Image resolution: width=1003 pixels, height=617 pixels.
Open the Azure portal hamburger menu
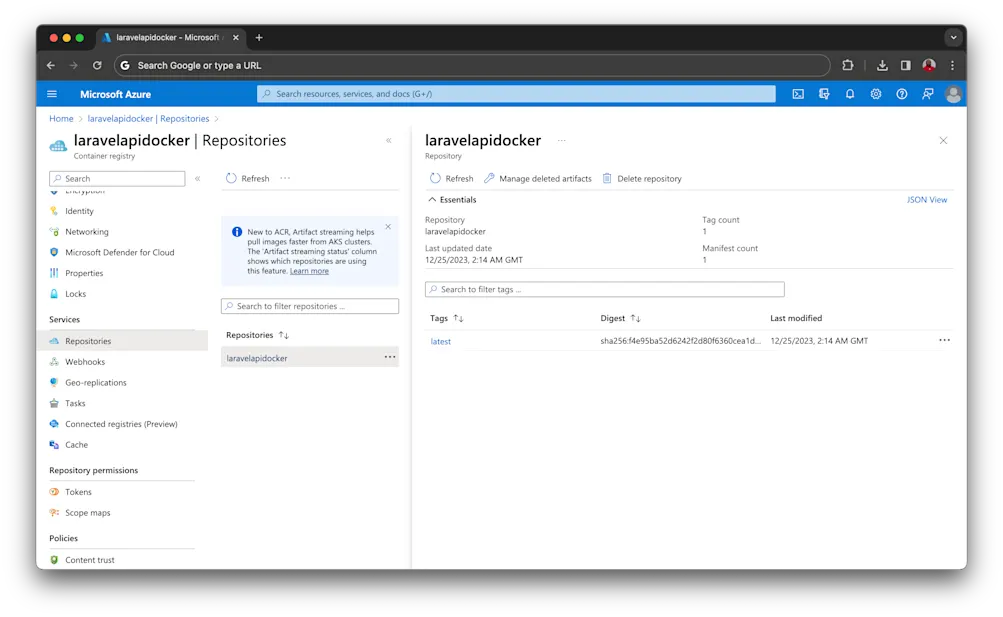52,94
